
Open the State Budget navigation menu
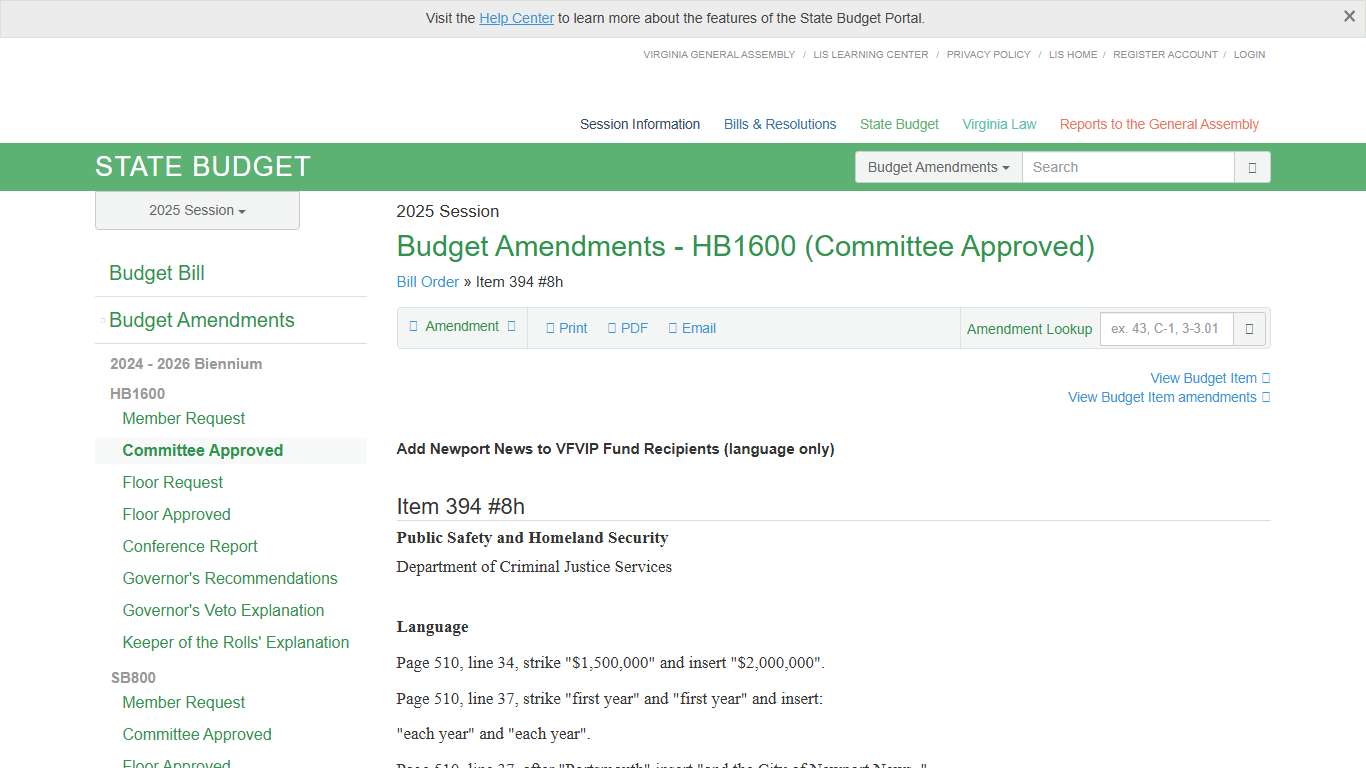[898, 124]
